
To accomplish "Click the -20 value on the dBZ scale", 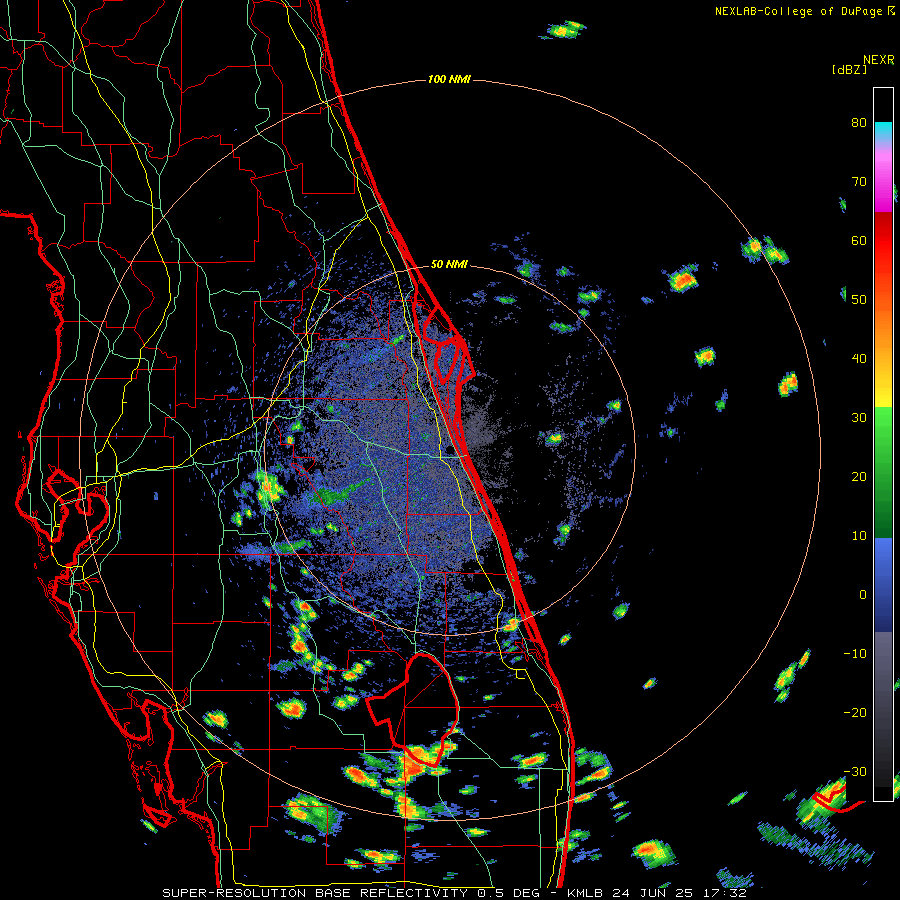I will point(855,713).
